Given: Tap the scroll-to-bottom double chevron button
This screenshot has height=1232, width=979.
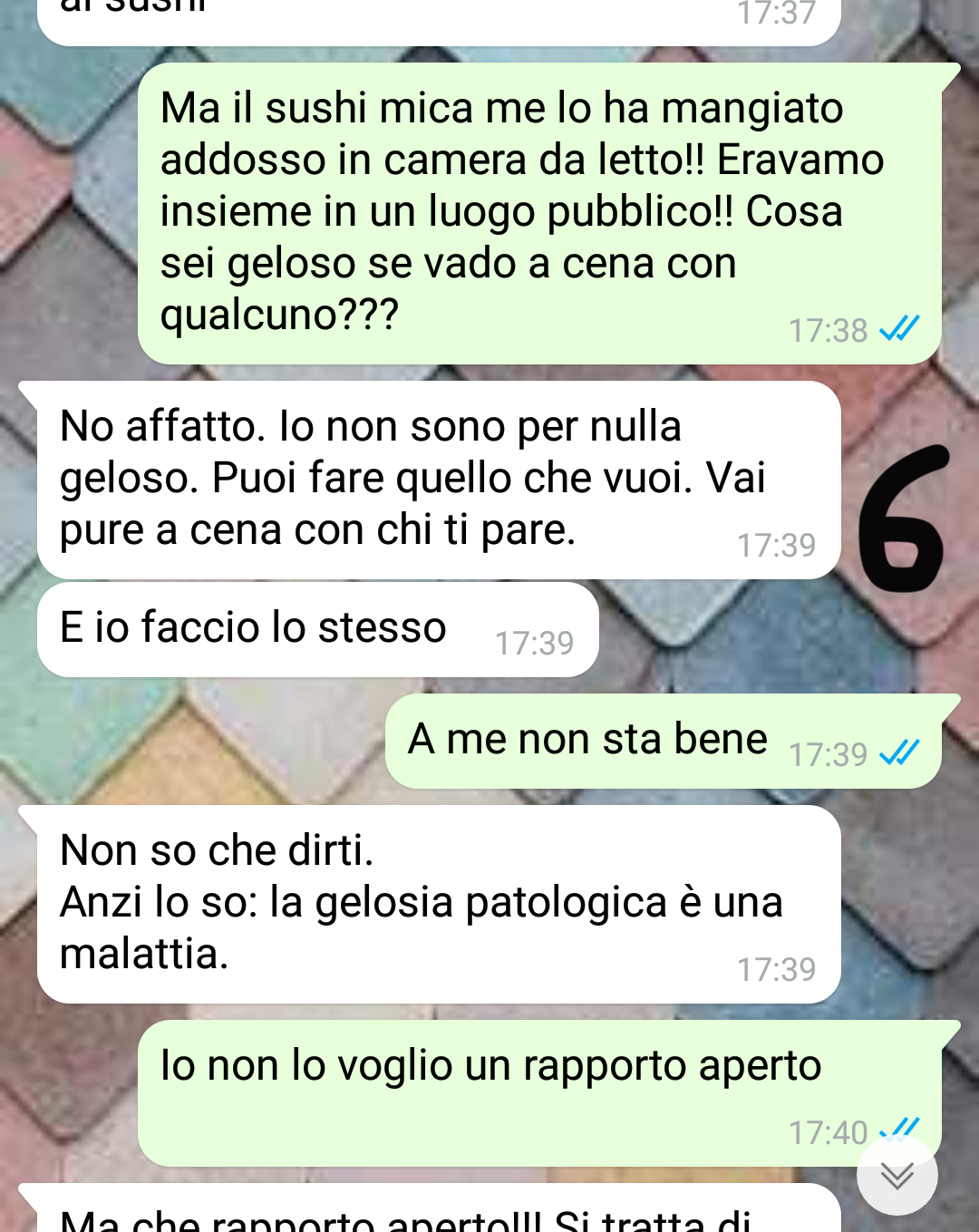Looking at the screenshot, I should click(897, 1175).
